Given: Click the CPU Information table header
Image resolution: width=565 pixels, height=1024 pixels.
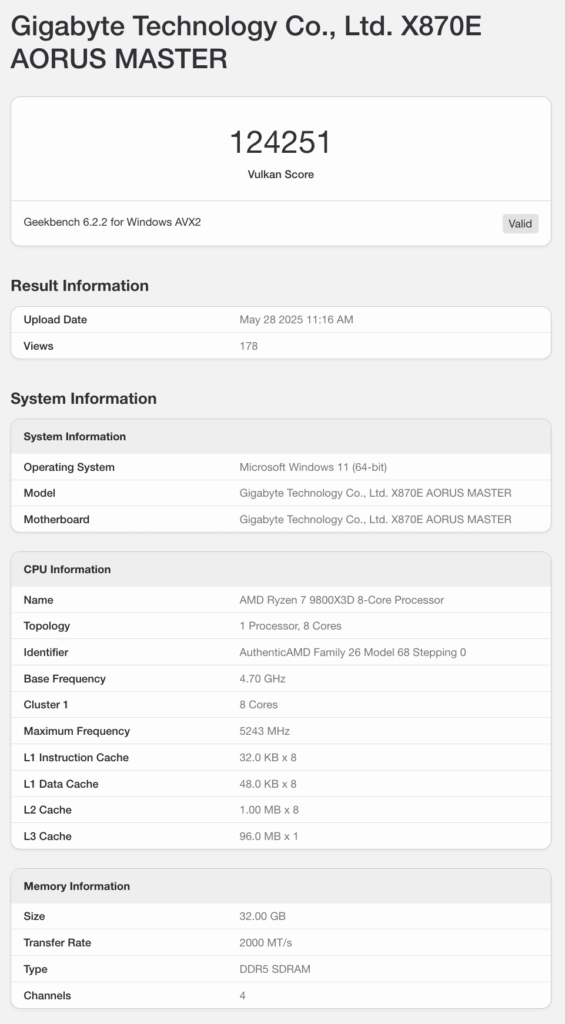Looking at the screenshot, I should pos(281,569).
